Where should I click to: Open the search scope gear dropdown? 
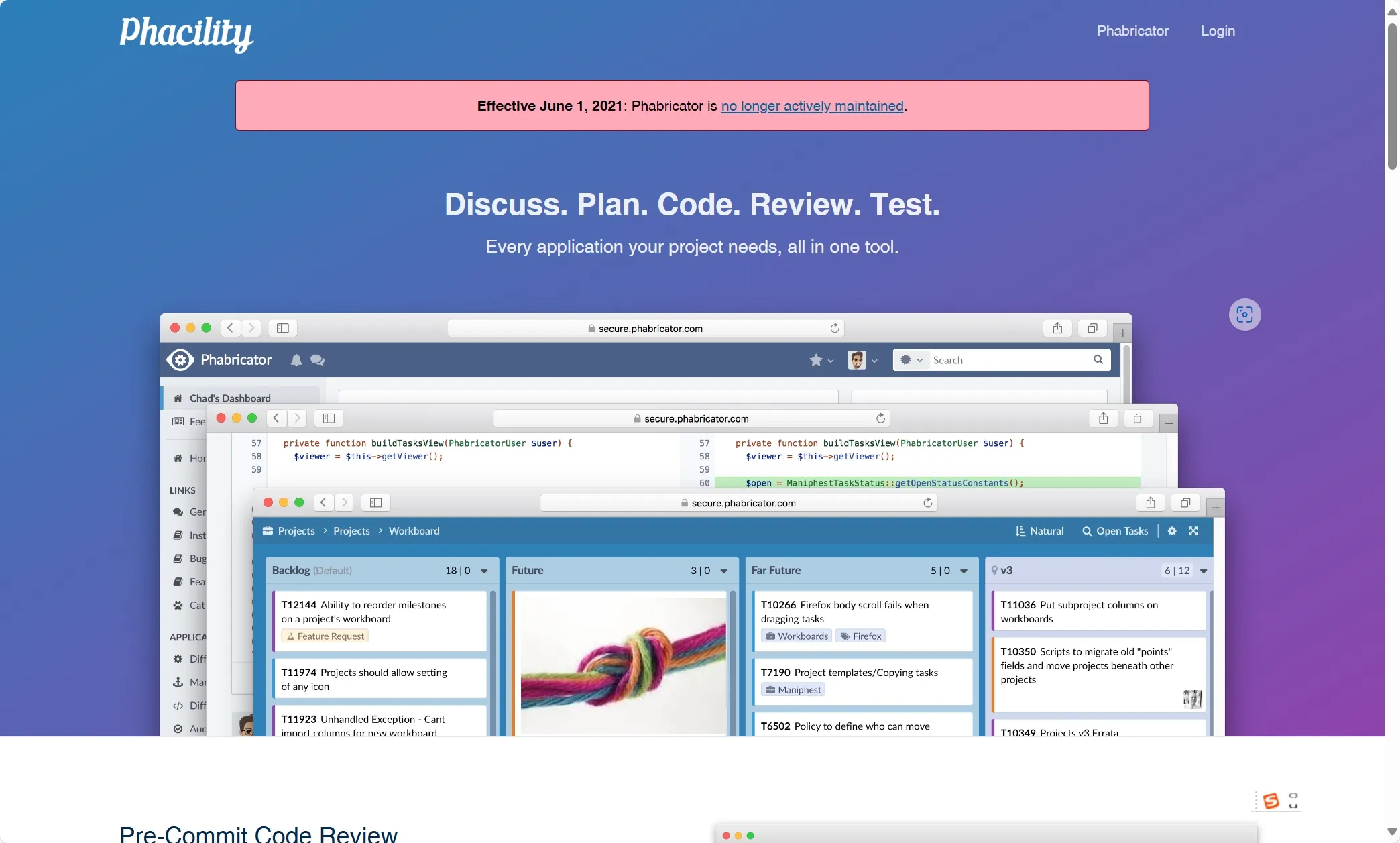pyautogui.click(x=911, y=360)
